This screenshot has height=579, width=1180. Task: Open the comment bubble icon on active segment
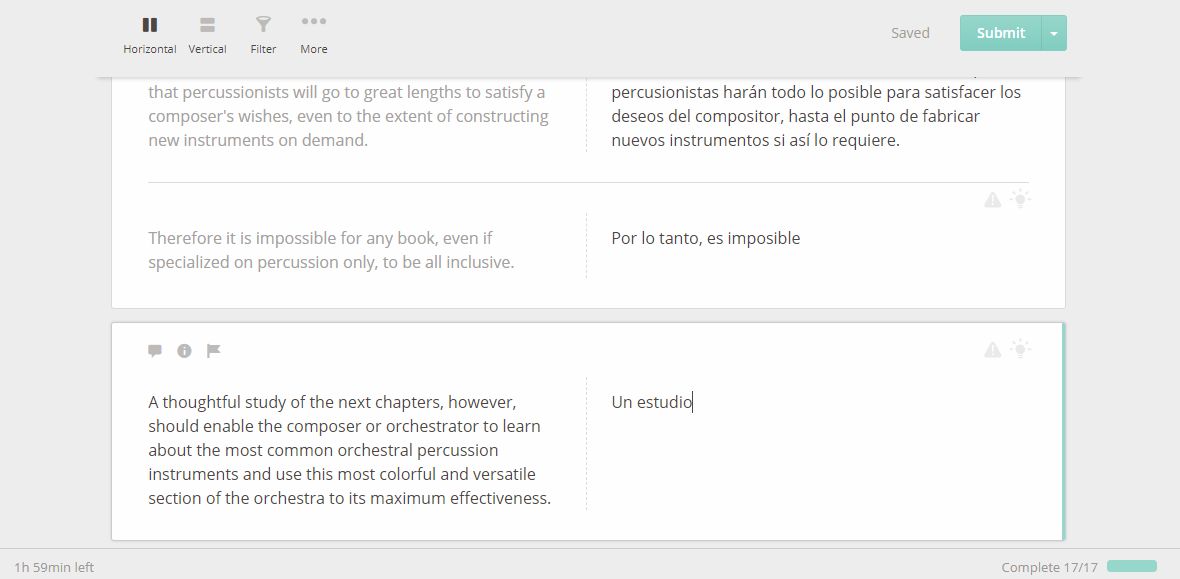(x=155, y=351)
